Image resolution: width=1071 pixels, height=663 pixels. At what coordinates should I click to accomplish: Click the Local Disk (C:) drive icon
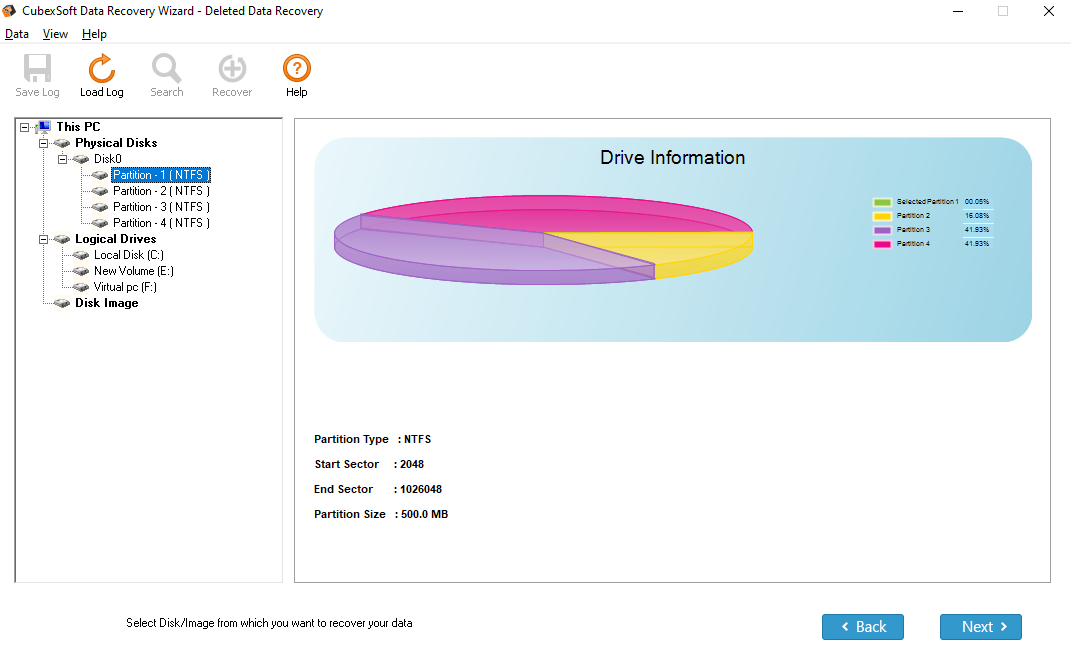(81, 255)
